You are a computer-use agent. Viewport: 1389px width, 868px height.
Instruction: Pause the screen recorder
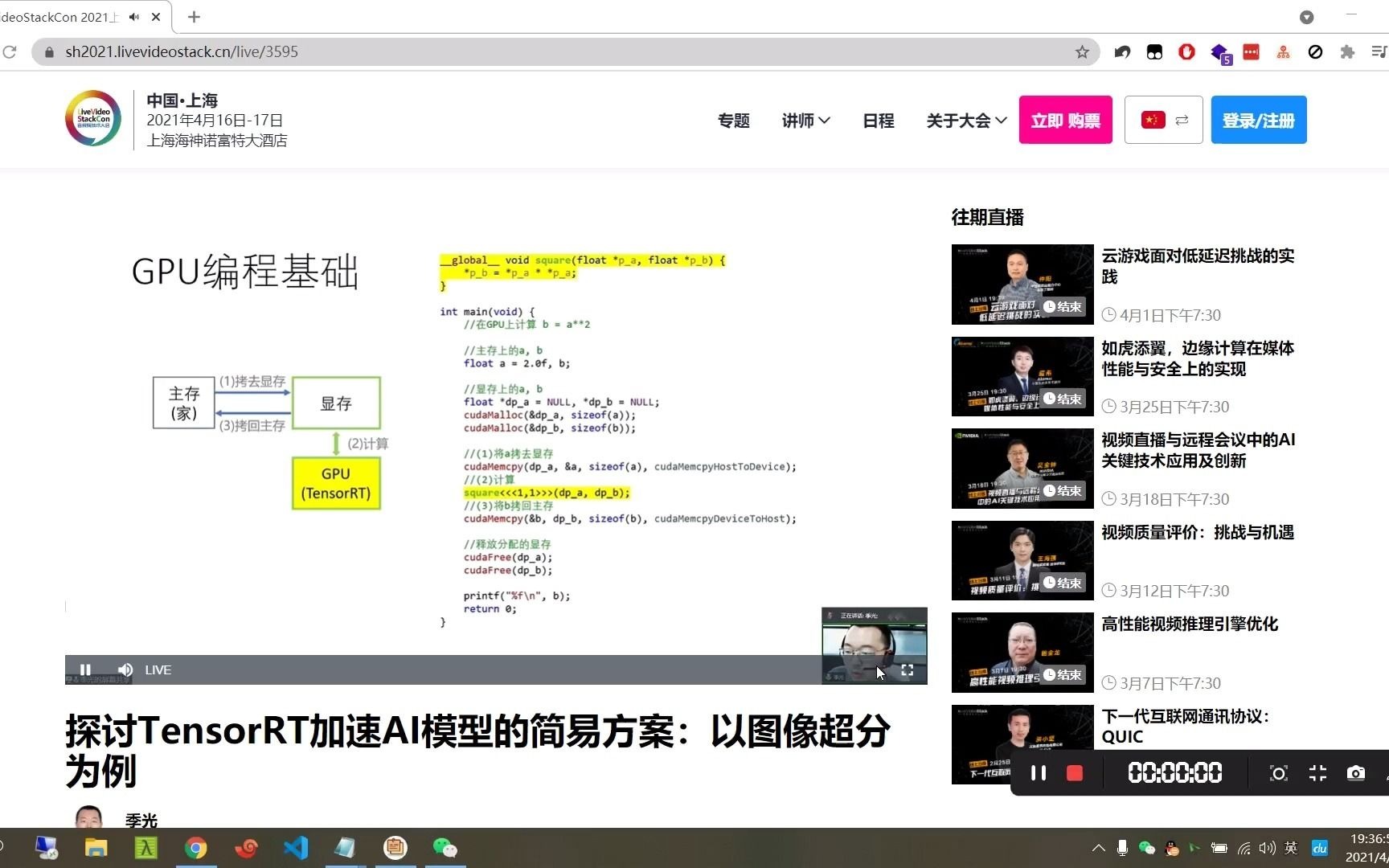pyautogui.click(x=1038, y=773)
